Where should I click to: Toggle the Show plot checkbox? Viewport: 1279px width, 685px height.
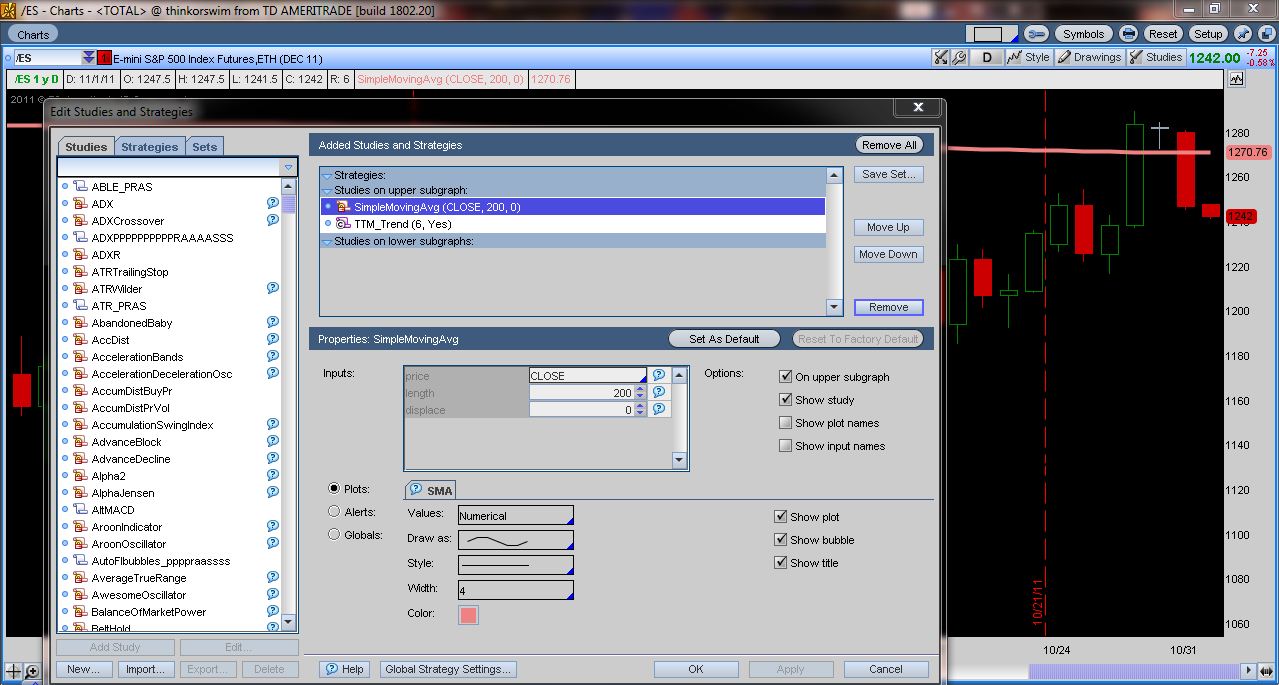(x=781, y=517)
